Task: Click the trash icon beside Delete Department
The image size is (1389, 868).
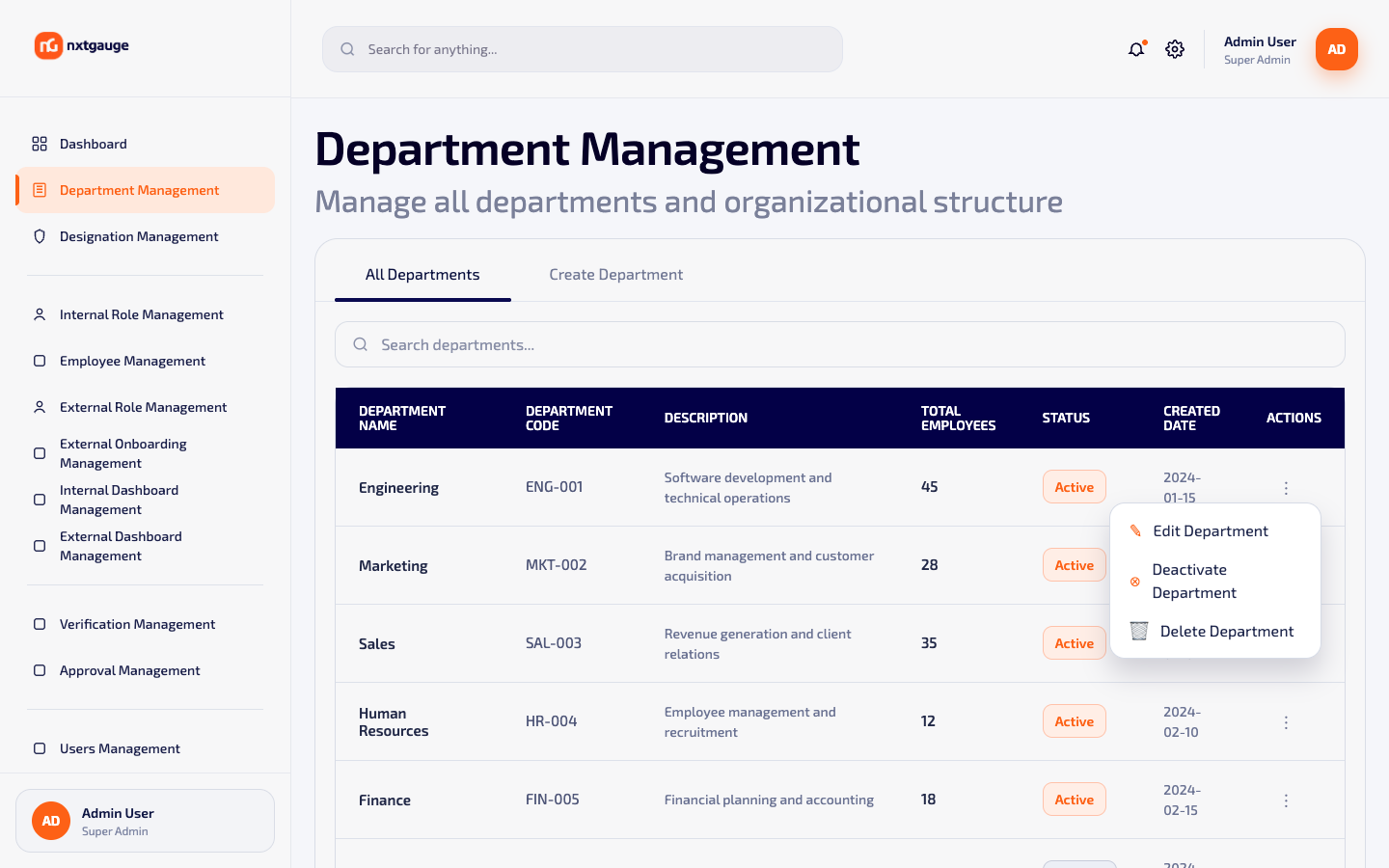Action: coord(1139,631)
